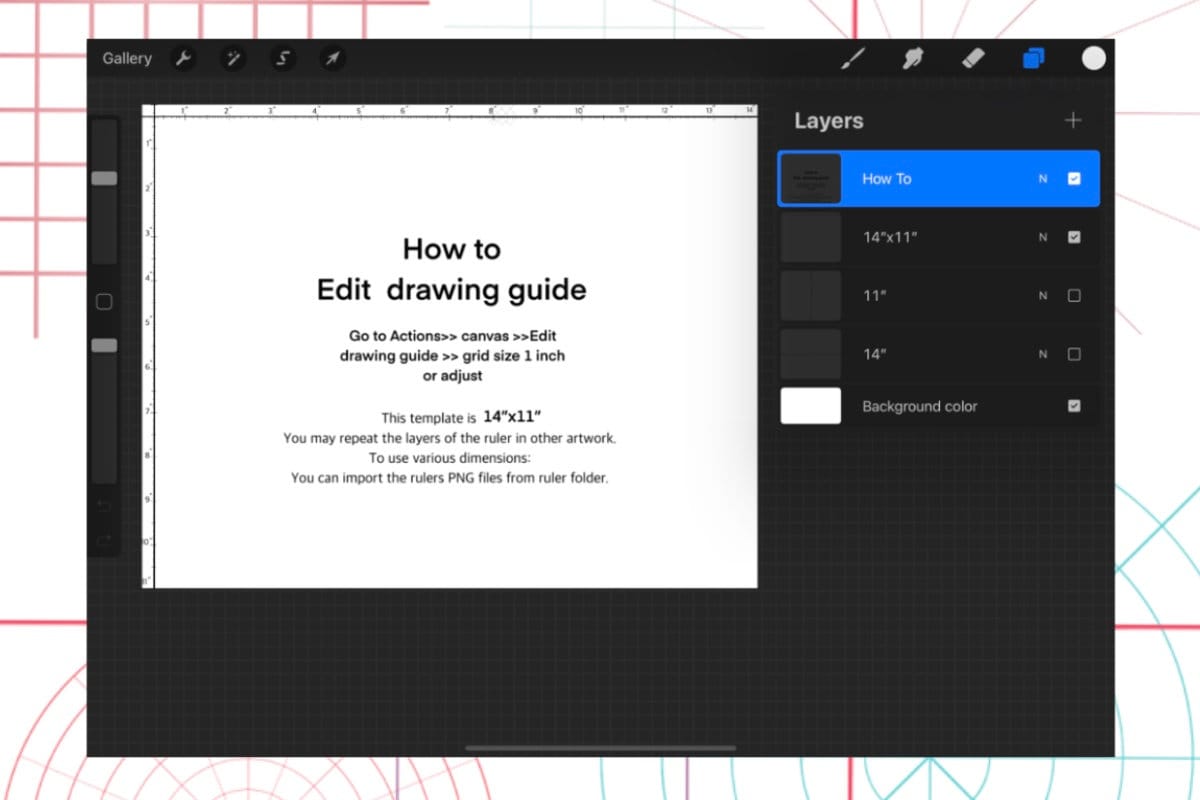This screenshot has height=800, width=1200.
Task: Click the How To layer thumbnail
Action: point(811,179)
